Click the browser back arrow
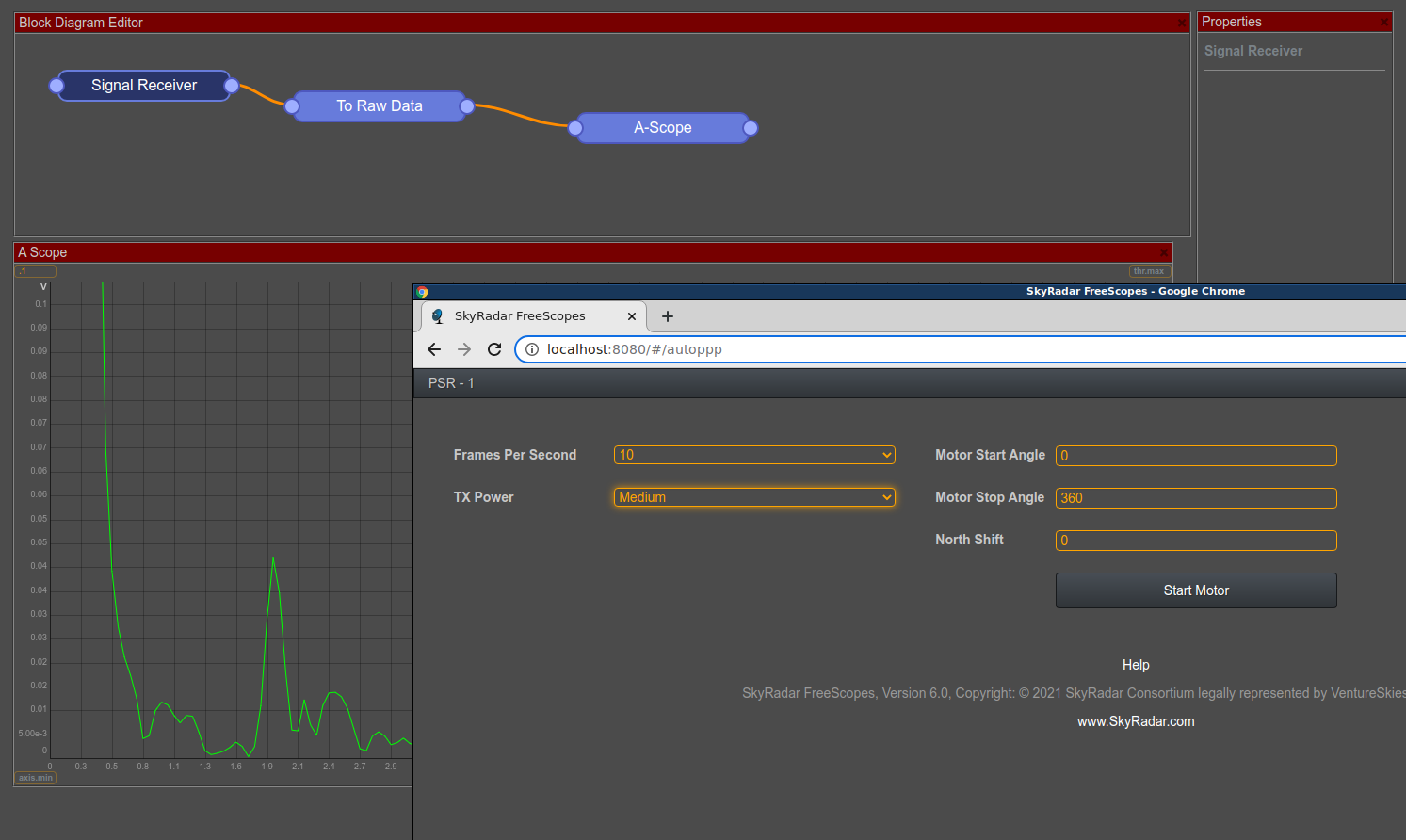 (434, 349)
